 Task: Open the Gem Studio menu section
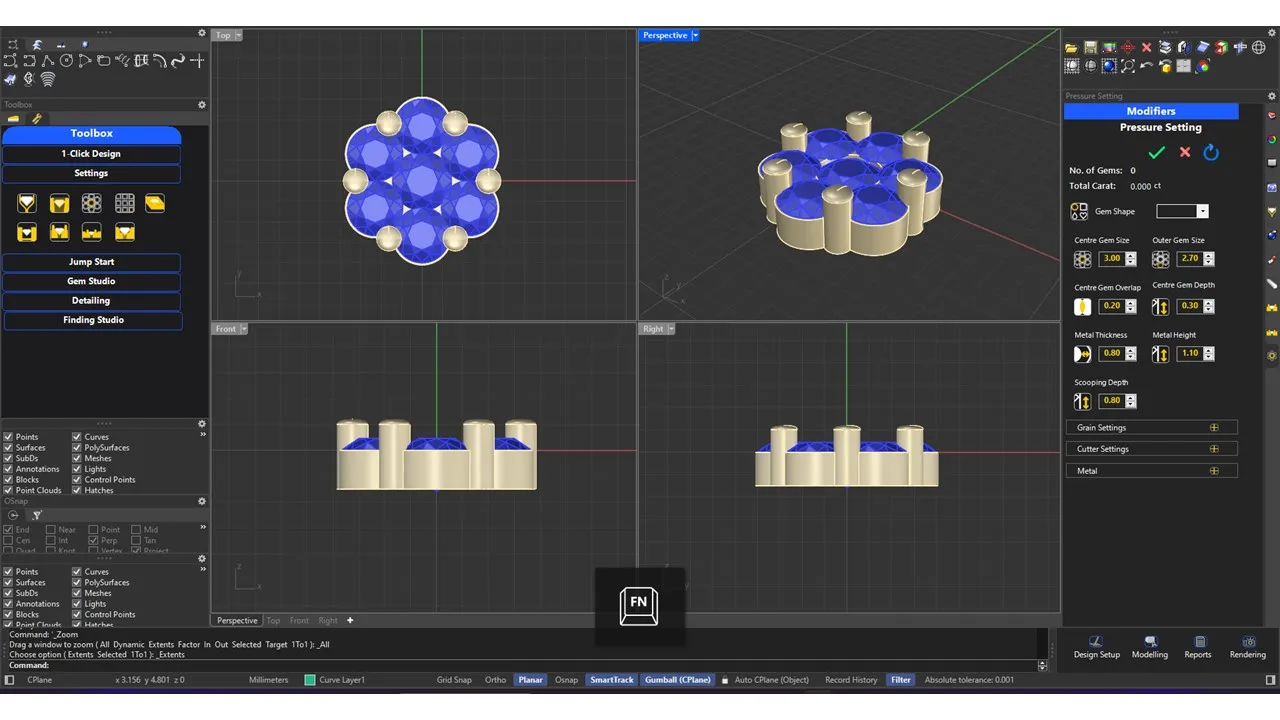click(91, 281)
